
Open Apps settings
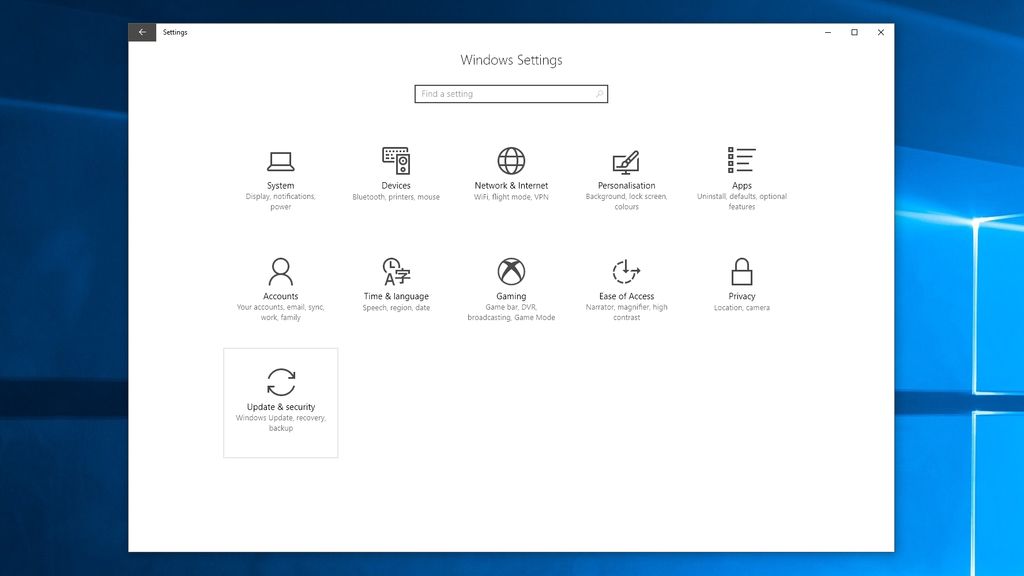click(741, 170)
